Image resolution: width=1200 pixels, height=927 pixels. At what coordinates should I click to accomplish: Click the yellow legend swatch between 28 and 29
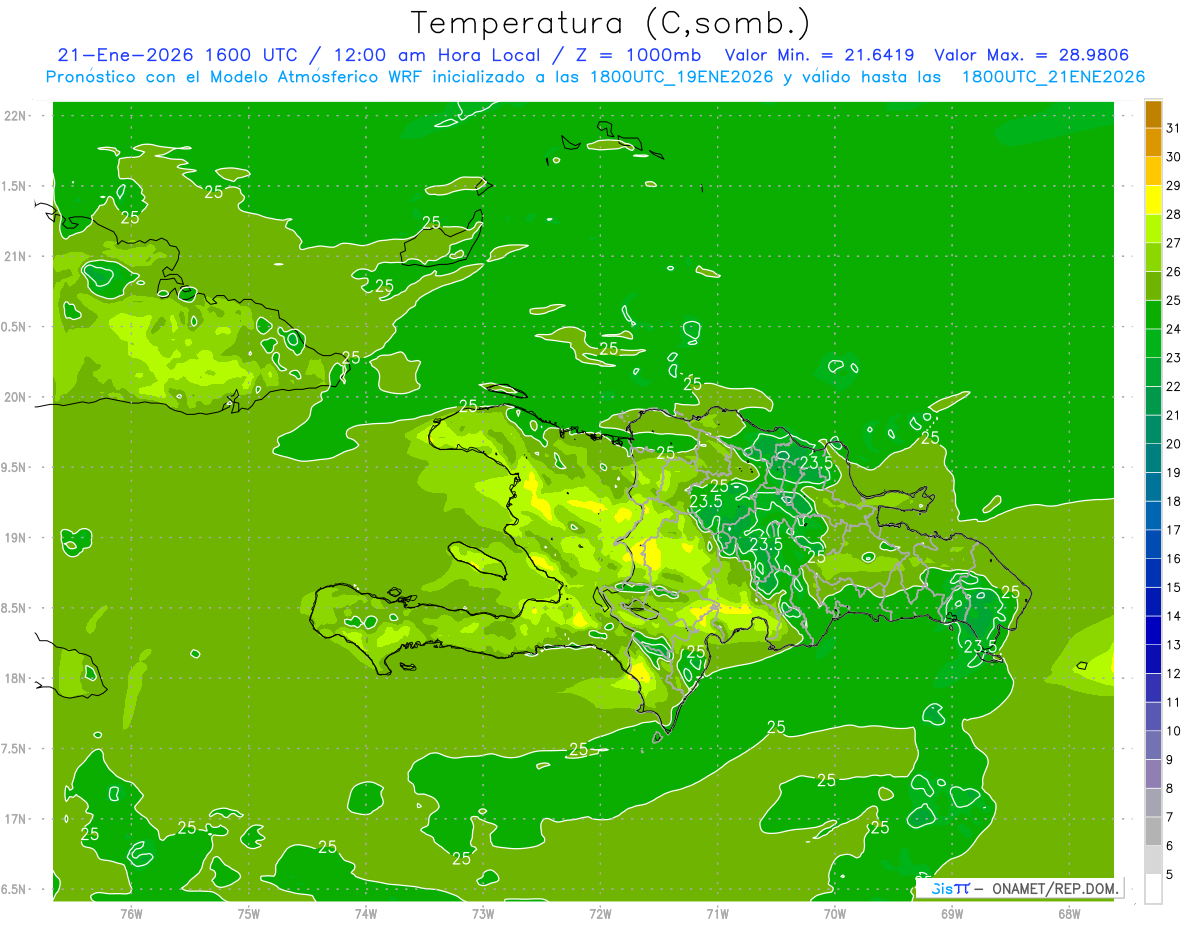[x=1153, y=200]
